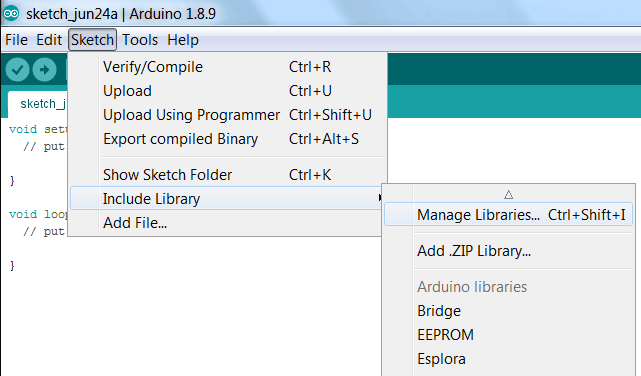Include the Bridge library
This screenshot has width=641, height=376.
point(508,311)
